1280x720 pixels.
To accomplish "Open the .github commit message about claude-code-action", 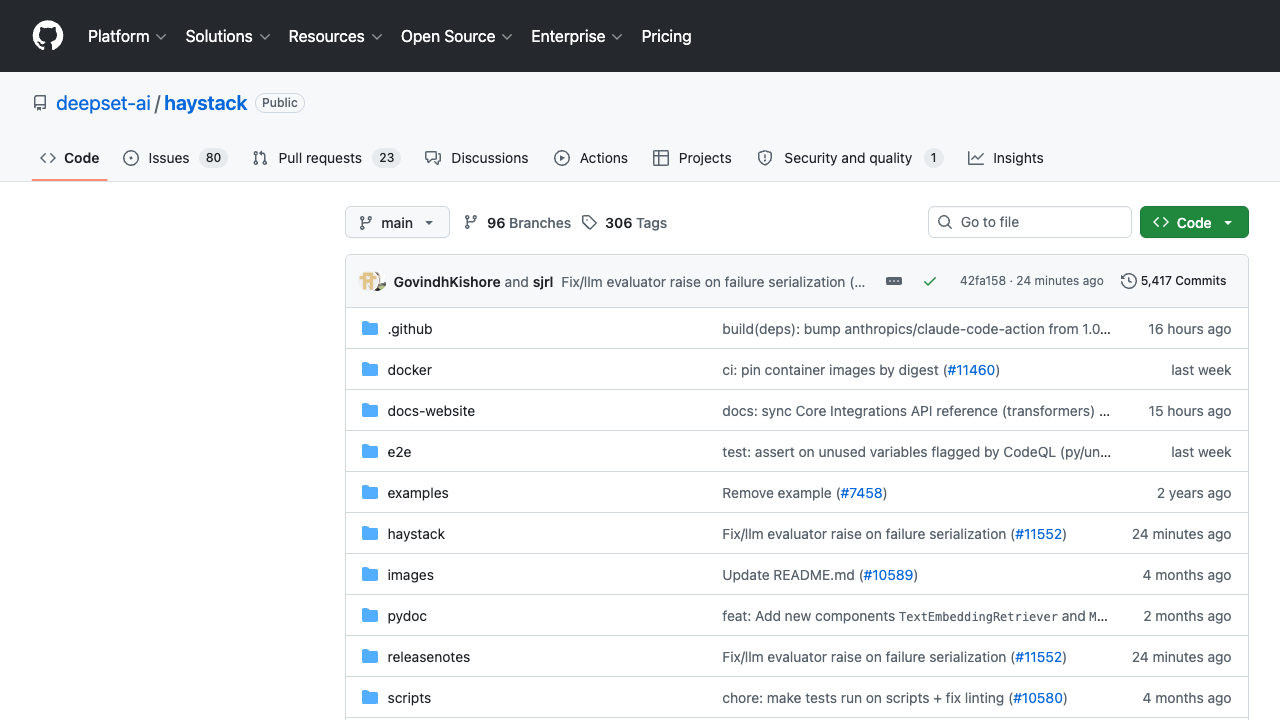I will click(x=916, y=329).
